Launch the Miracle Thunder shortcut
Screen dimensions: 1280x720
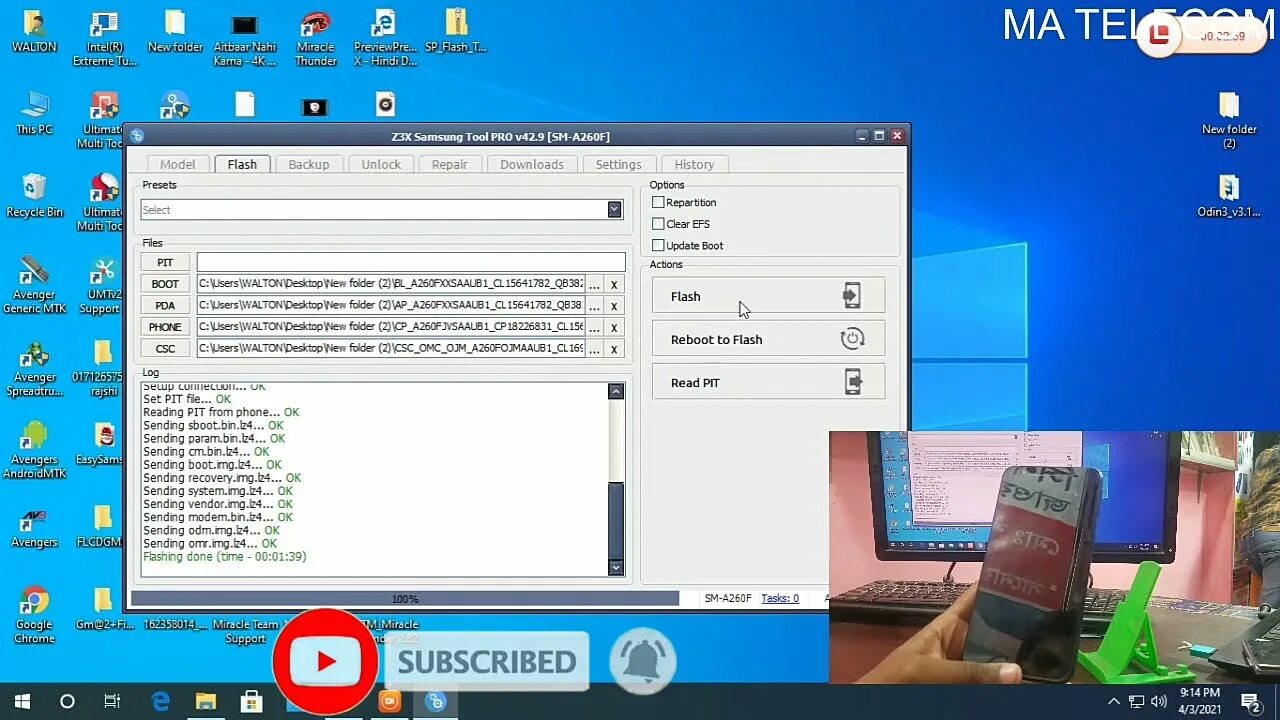316,39
